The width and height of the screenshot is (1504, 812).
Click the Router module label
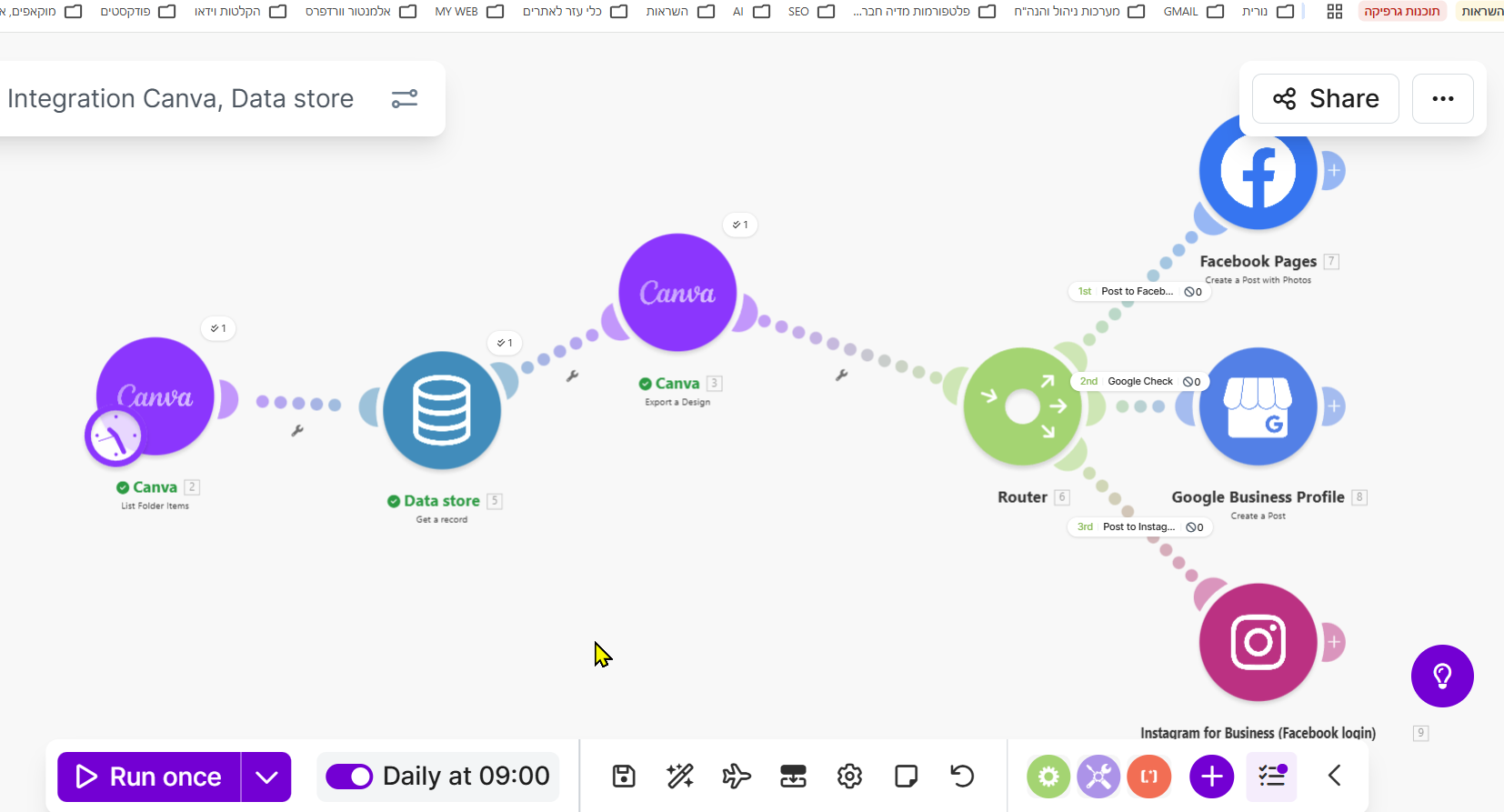click(x=1022, y=497)
